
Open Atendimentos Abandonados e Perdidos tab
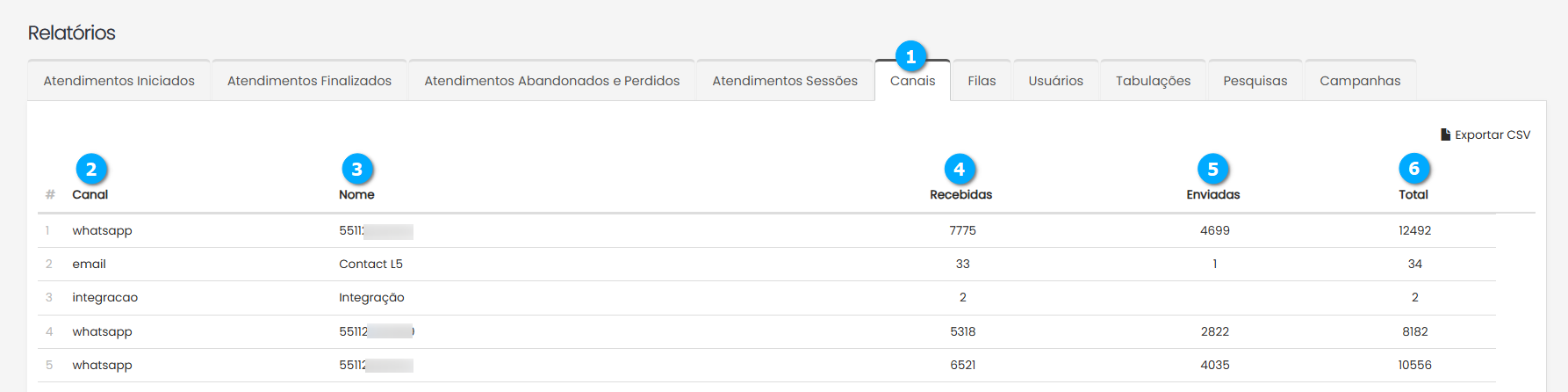click(551, 81)
